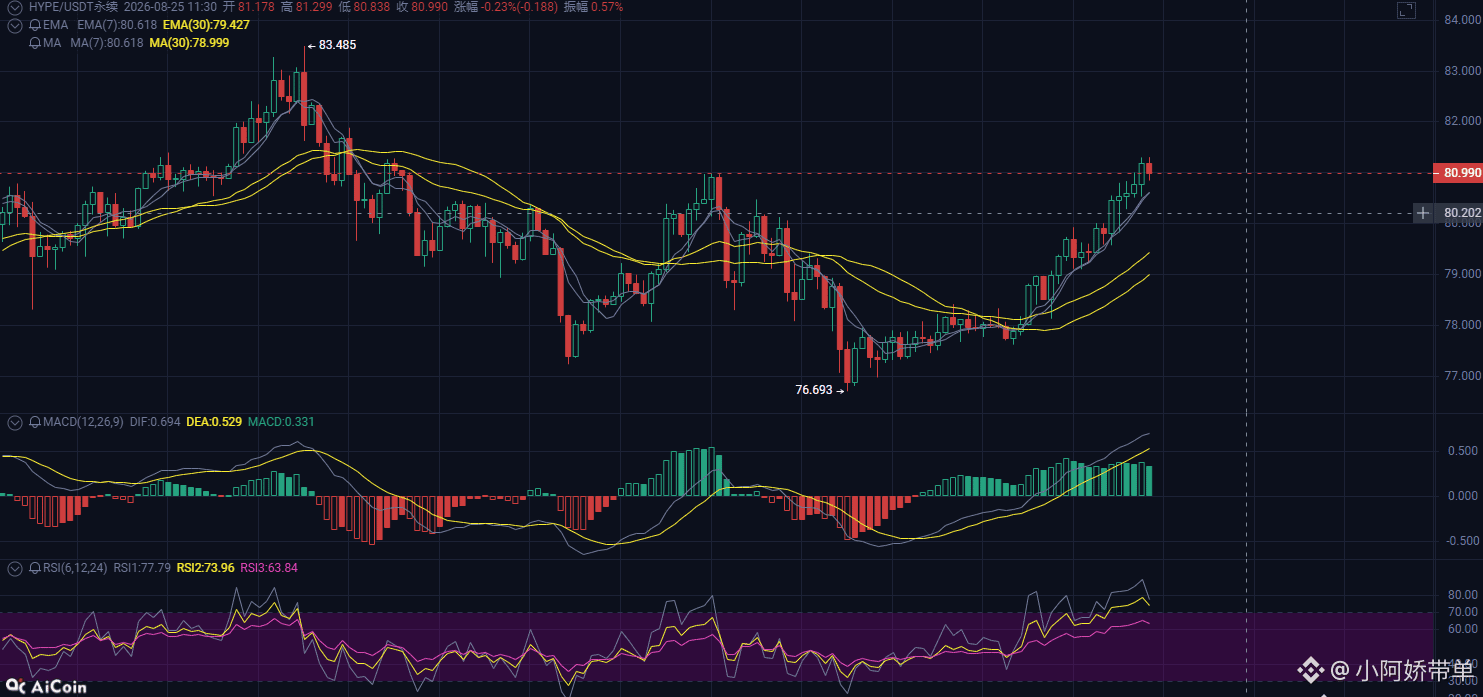This screenshot has width=1483, height=697.
Task: Collapse the EMA indicator legend chevron
Action: (x=14, y=24)
